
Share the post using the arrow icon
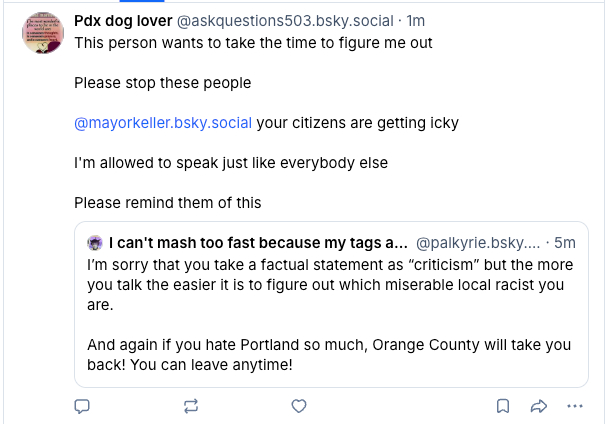(538, 406)
